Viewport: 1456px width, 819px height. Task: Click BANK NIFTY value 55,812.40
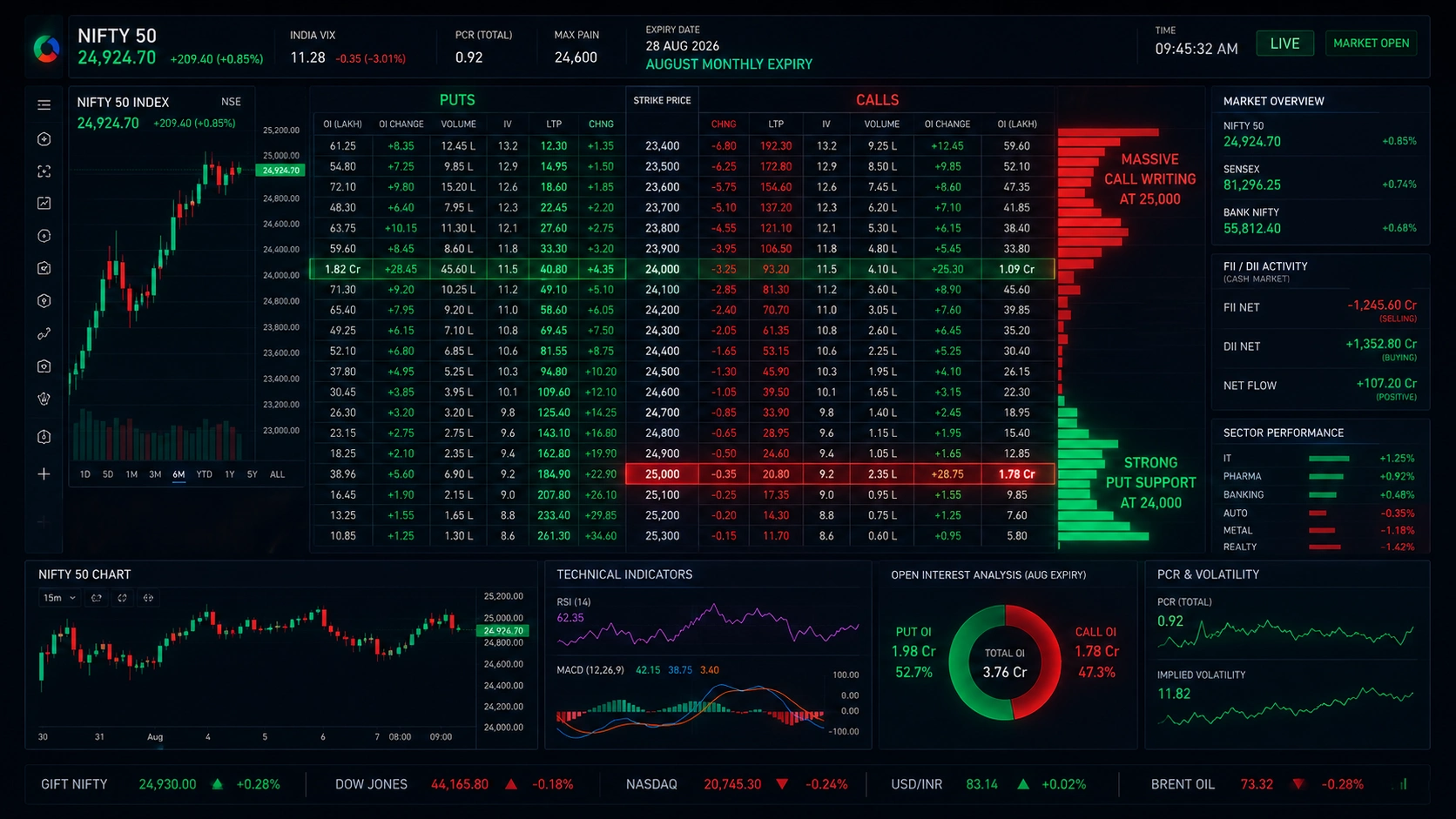[1251, 229]
